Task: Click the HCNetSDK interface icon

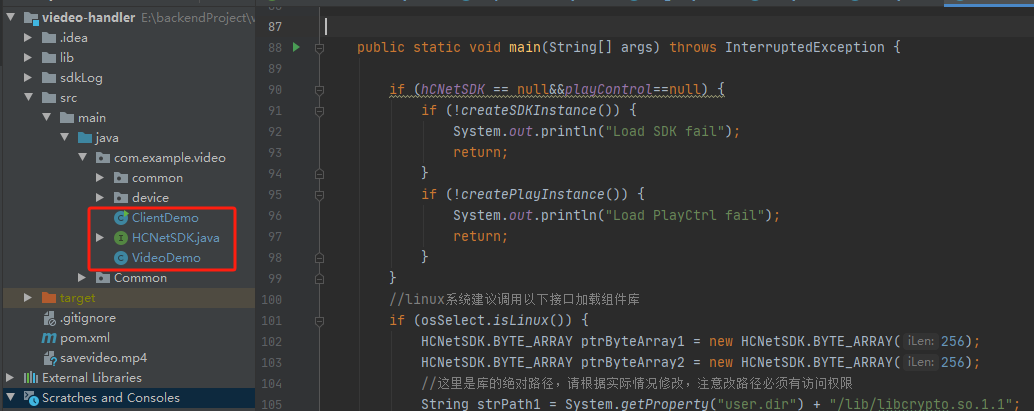Action: (121, 237)
